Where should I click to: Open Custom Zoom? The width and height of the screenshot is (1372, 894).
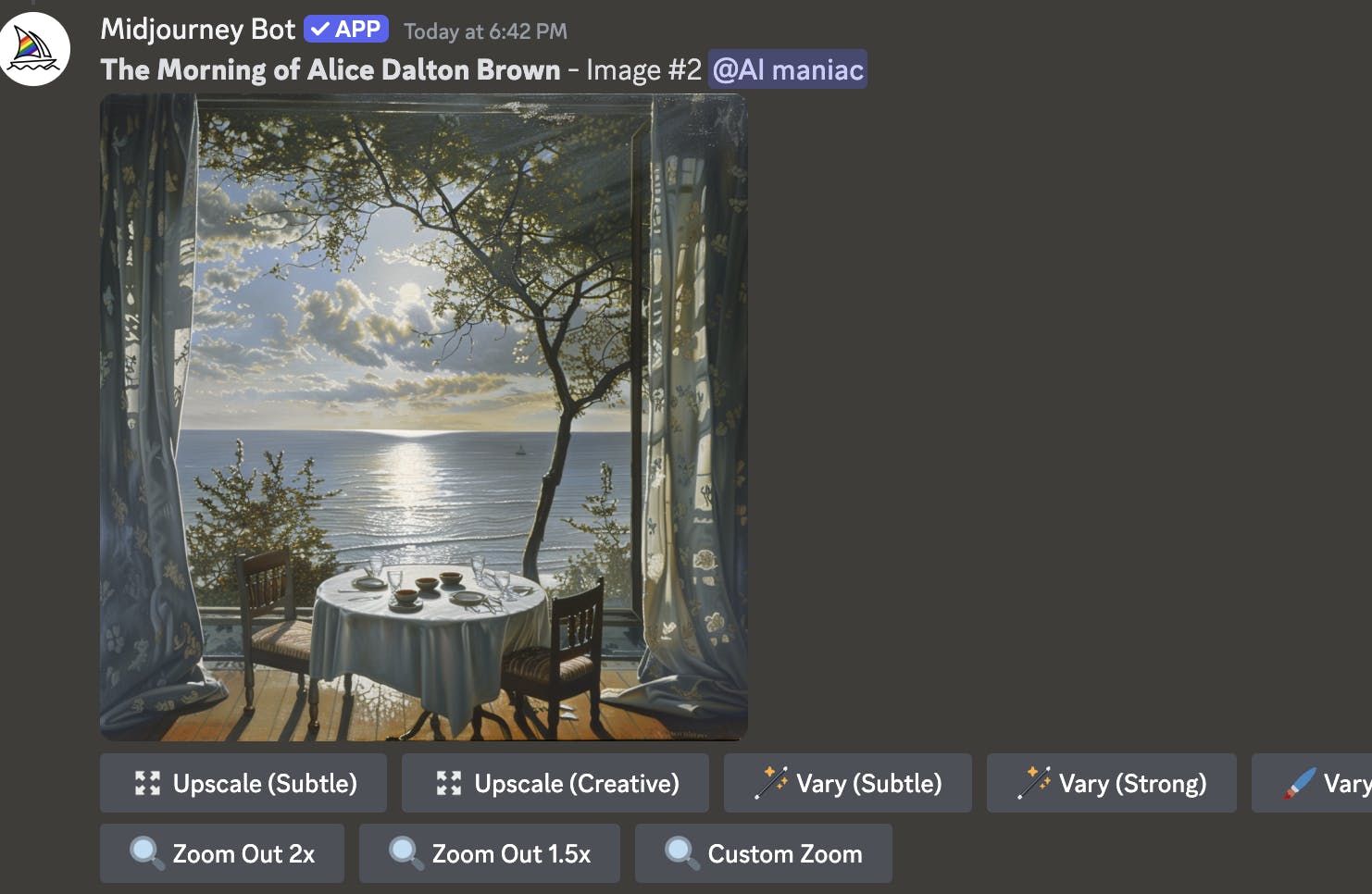pos(764,853)
